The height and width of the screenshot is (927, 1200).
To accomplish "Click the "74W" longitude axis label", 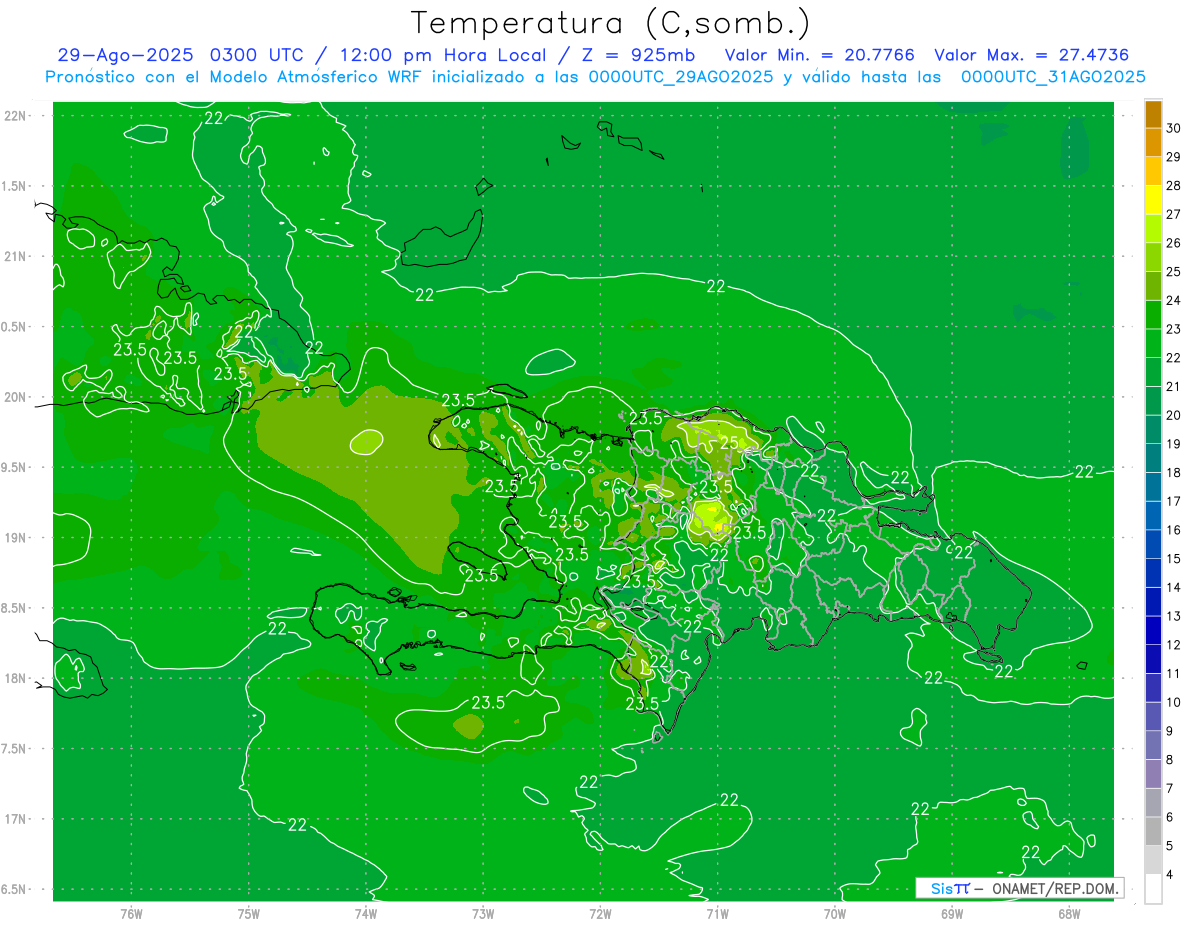I will point(366,914).
